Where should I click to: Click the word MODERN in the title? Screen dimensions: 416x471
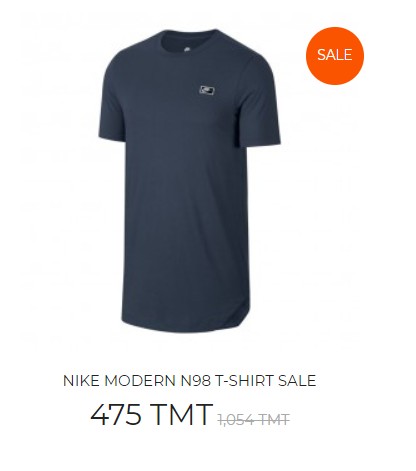click(140, 381)
